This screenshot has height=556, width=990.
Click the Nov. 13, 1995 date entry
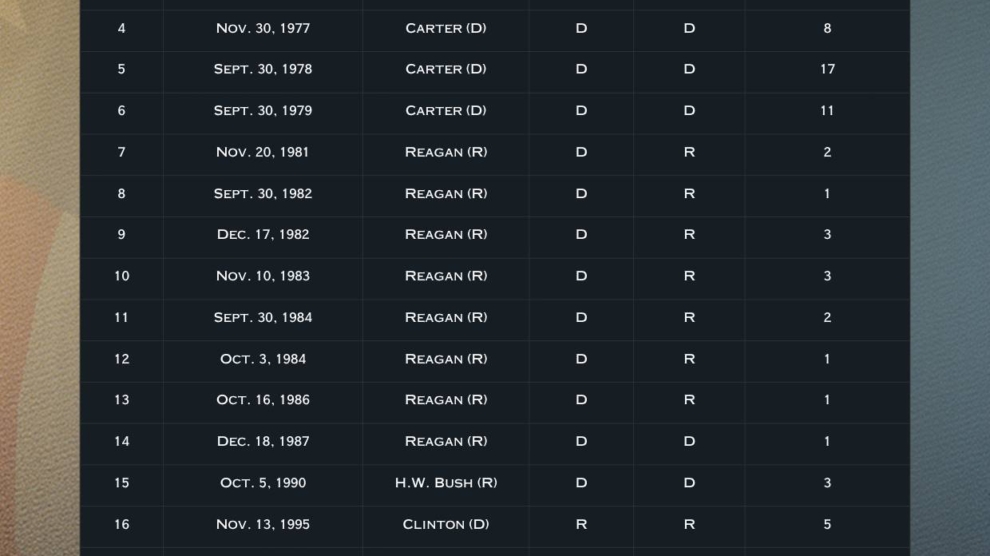pyautogui.click(x=263, y=524)
